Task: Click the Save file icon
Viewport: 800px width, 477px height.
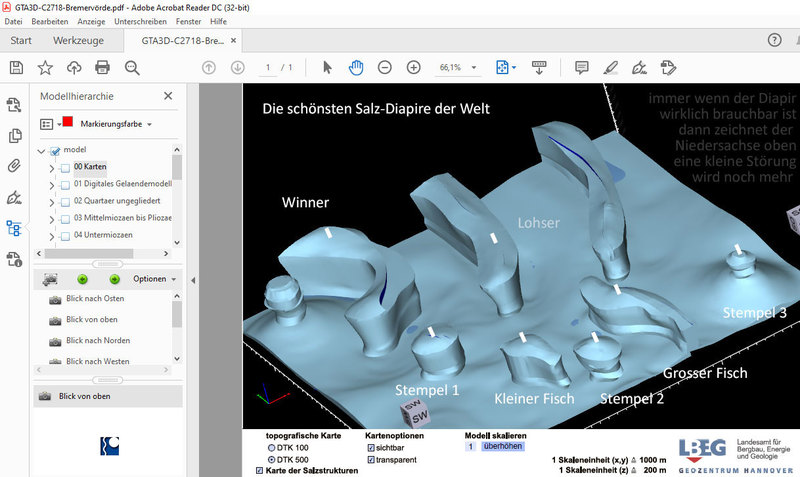Action: [x=16, y=67]
